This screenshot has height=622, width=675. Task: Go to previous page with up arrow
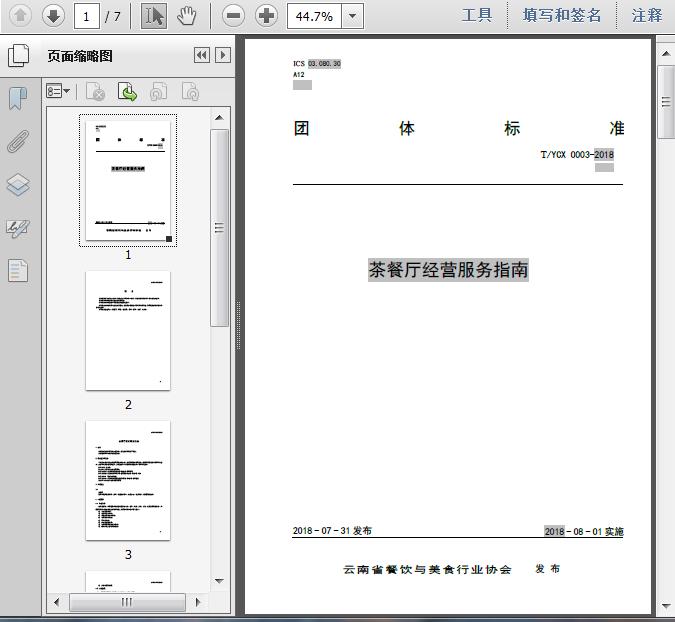pos(20,16)
